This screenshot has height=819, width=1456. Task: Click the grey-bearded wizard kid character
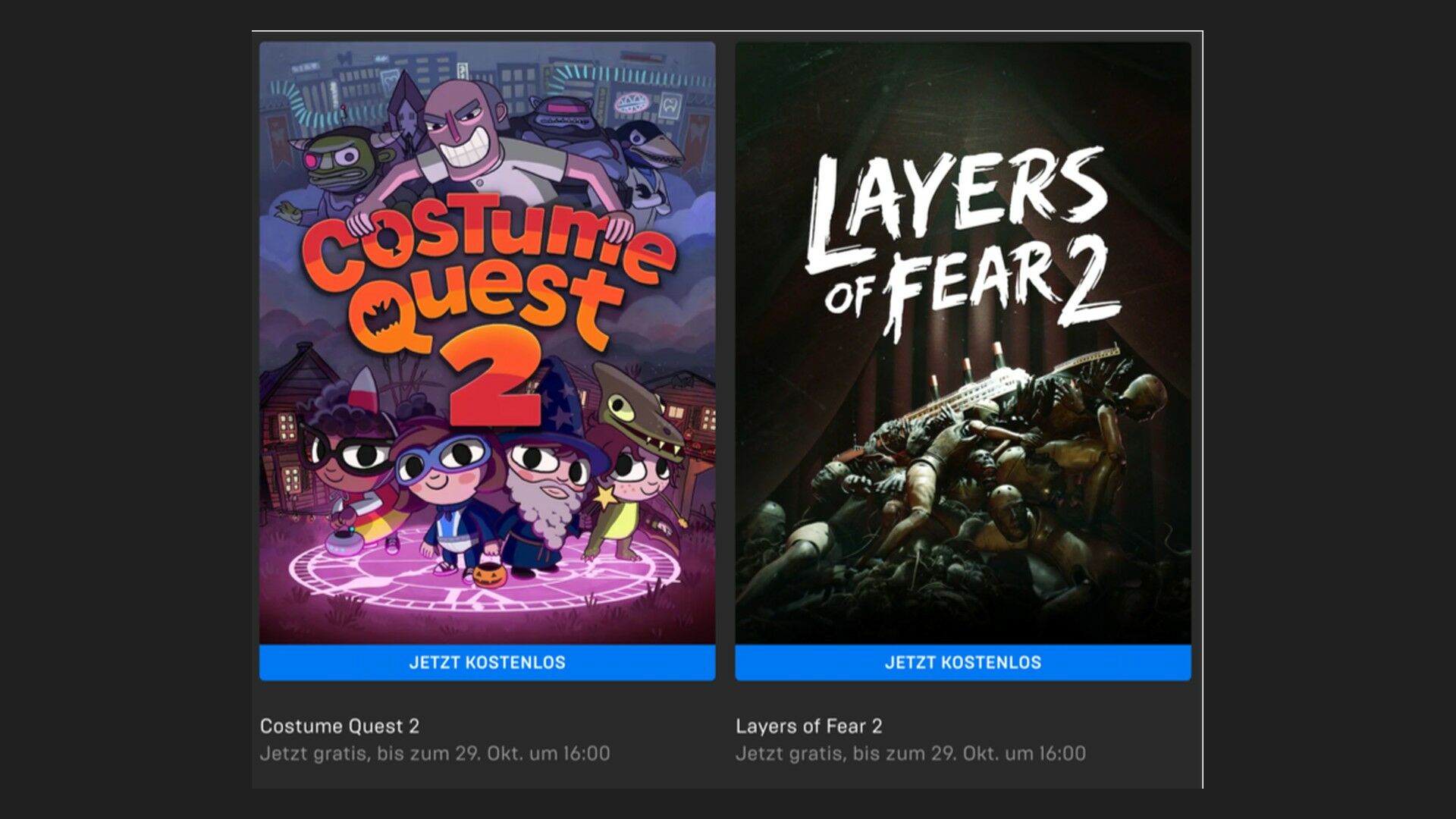548,485
